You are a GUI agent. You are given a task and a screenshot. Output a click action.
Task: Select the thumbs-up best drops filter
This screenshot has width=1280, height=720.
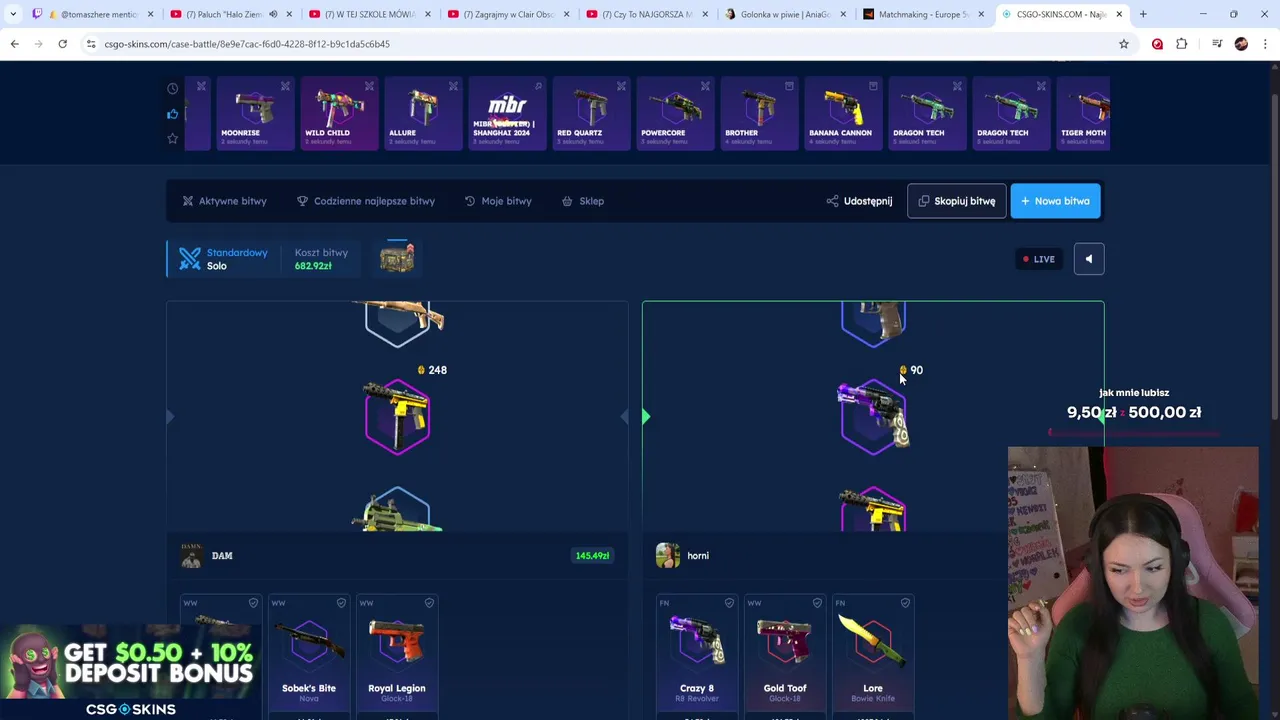coord(173,114)
